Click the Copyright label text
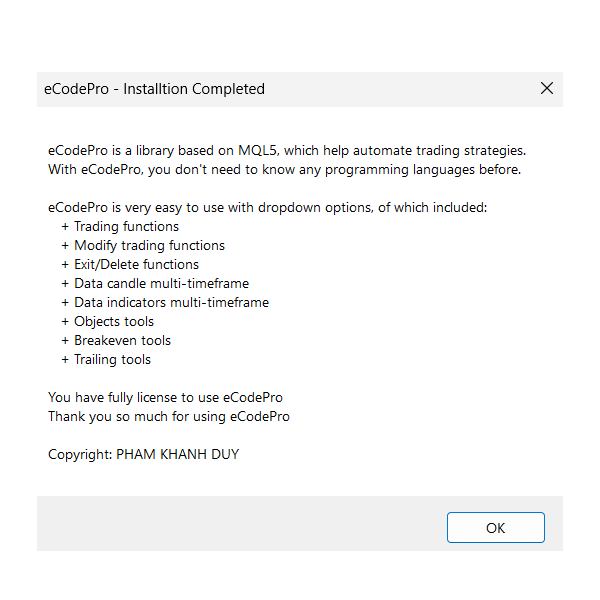The height and width of the screenshot is (600, 600). coord(80,454)
